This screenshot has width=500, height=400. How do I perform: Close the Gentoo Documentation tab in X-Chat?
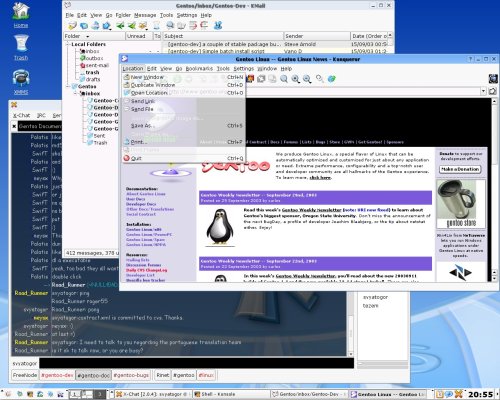pos(14,126)
